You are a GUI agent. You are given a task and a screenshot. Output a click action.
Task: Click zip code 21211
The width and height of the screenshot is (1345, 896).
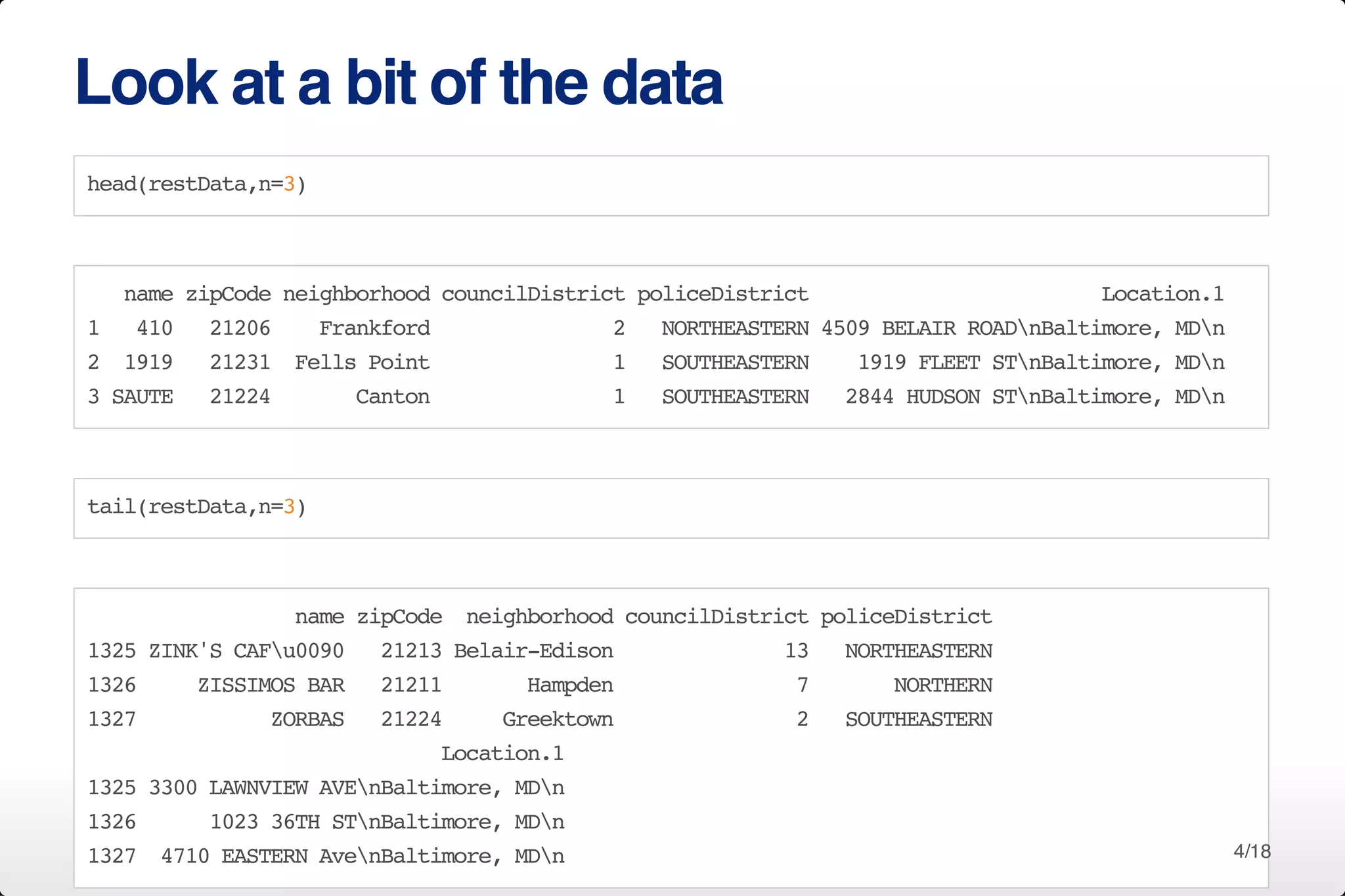(411, 685)
